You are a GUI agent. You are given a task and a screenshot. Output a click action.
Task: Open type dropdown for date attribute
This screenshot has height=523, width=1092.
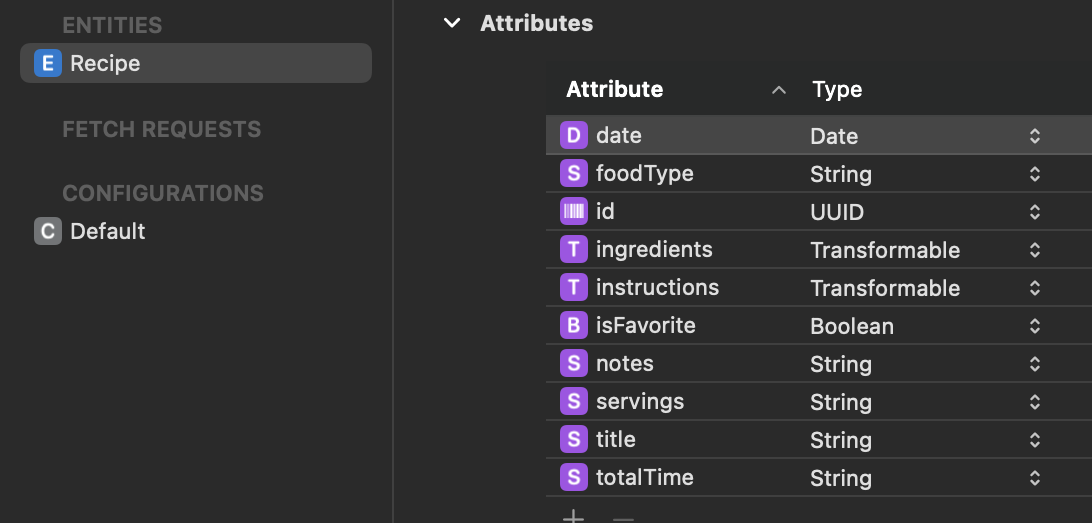[x=1035, y=136]
